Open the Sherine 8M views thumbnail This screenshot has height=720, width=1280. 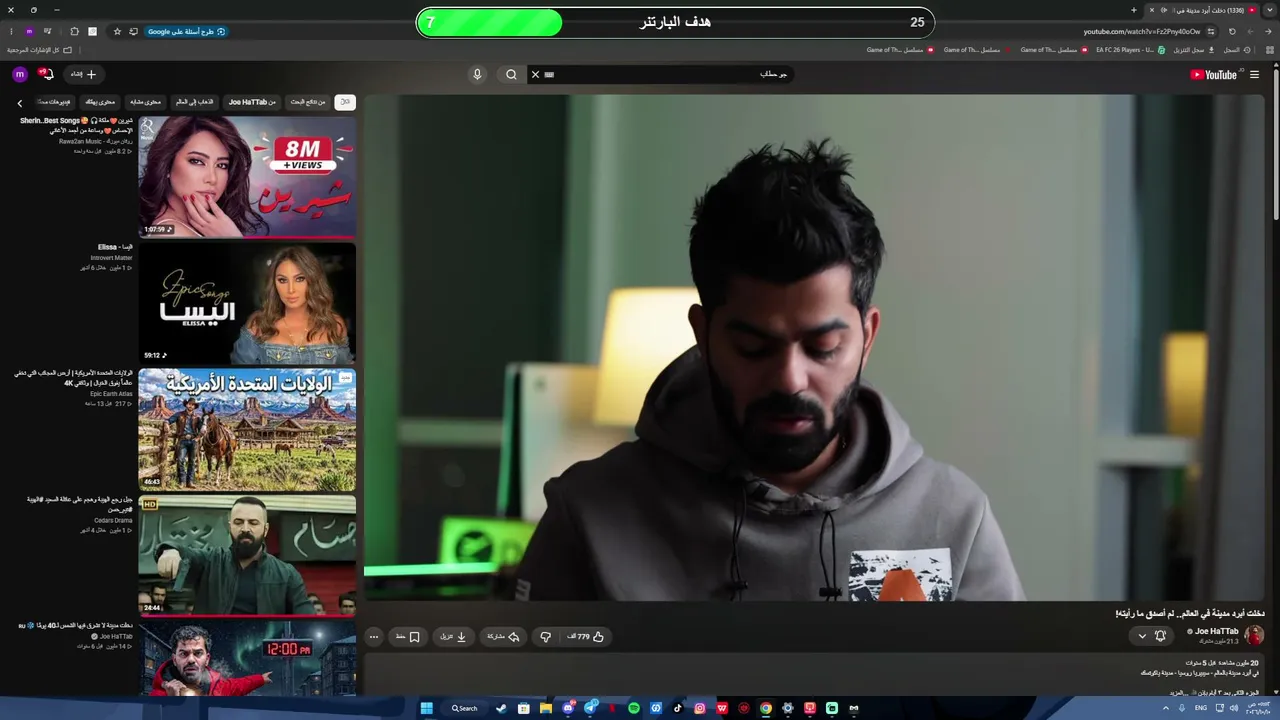tap(247, 177)
